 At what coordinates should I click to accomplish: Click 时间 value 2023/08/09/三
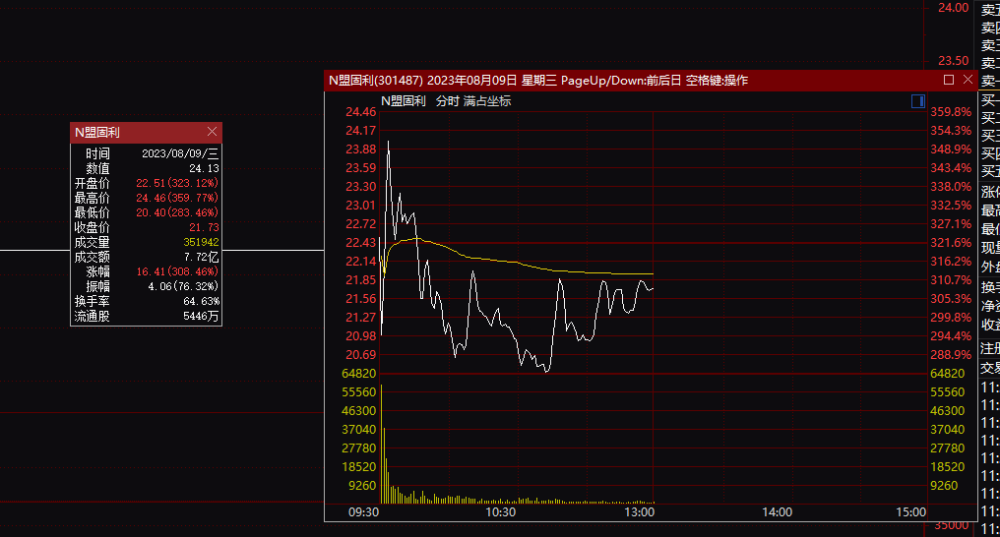click(180, 154)
